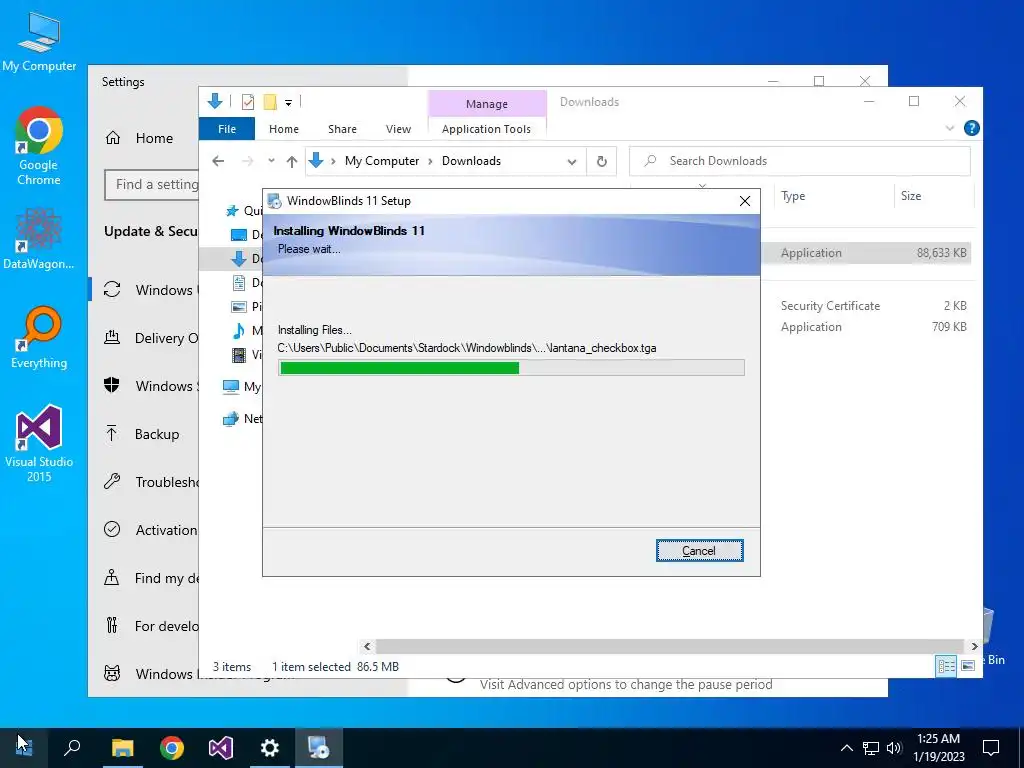Open Home in Settings window
This screenshot has width=1024, height=768.
click(x=139, y=138)
